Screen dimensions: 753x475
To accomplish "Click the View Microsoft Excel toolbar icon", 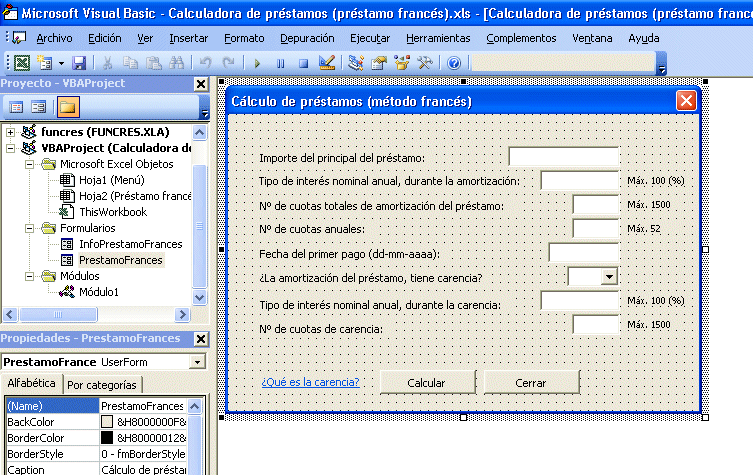I will point(22,63).
